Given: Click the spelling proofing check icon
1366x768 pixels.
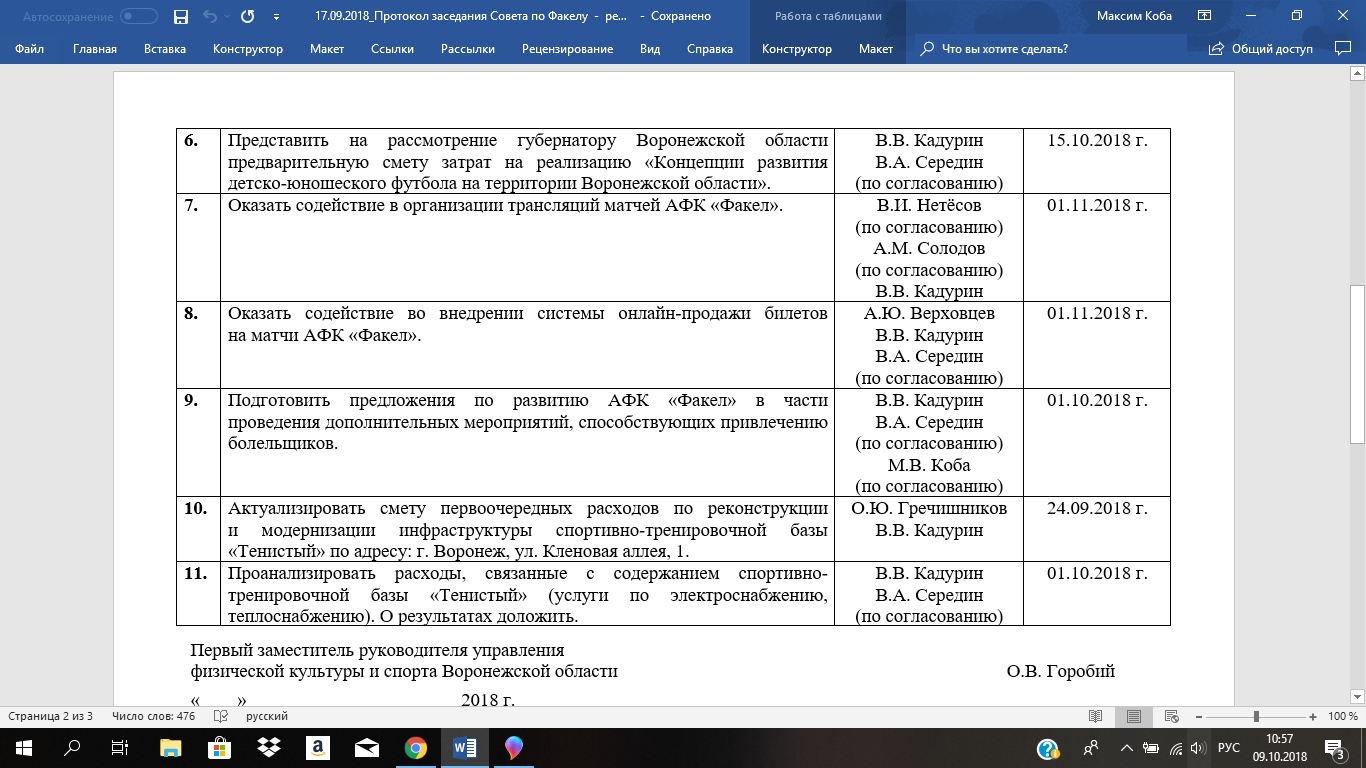Looking at the screenshot, I should click(x=221, y=717).
